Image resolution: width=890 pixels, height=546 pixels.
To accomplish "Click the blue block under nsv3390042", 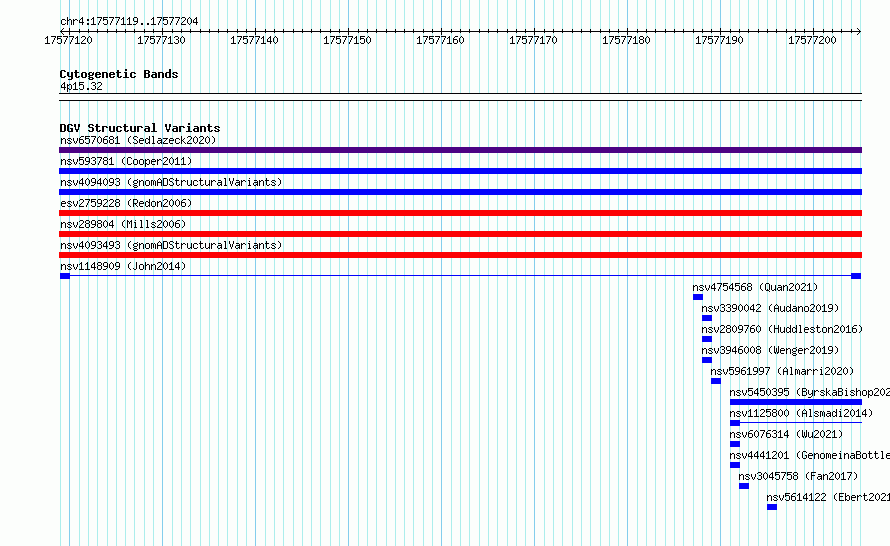I will 707,318.
